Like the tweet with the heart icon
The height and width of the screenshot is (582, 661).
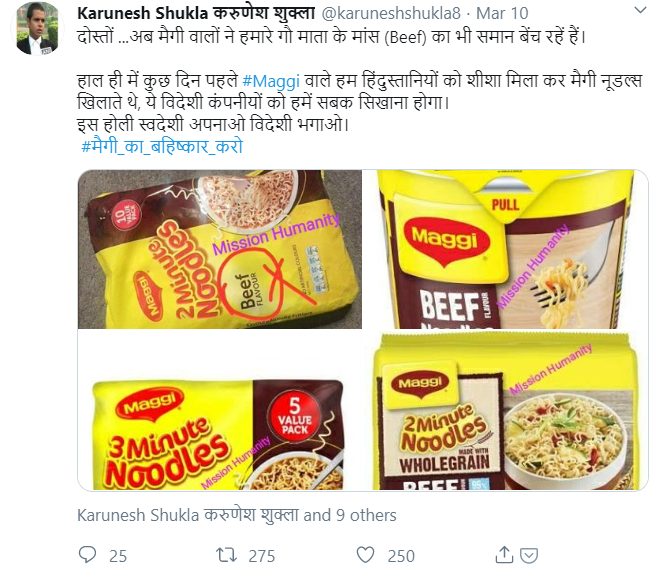[365, 555]
